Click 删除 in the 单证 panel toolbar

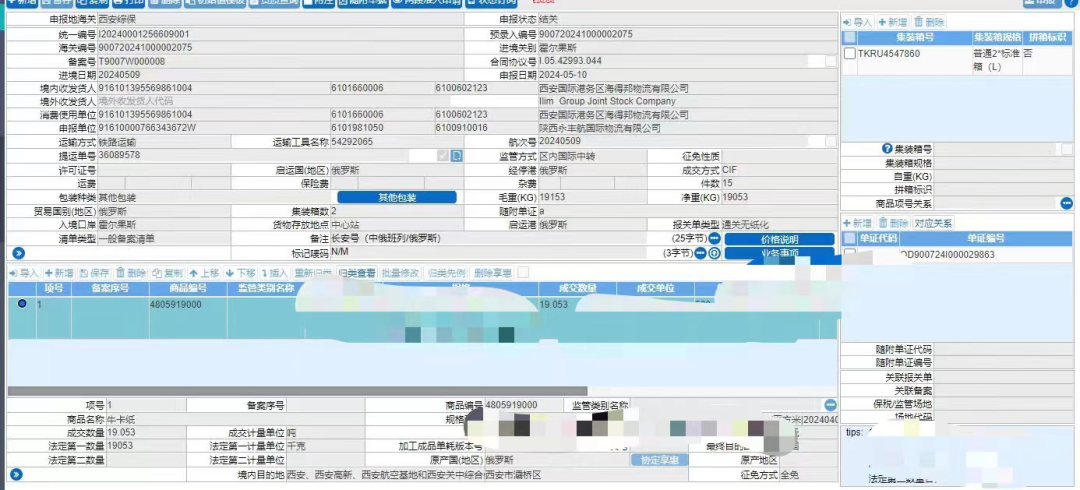[893, 223]
